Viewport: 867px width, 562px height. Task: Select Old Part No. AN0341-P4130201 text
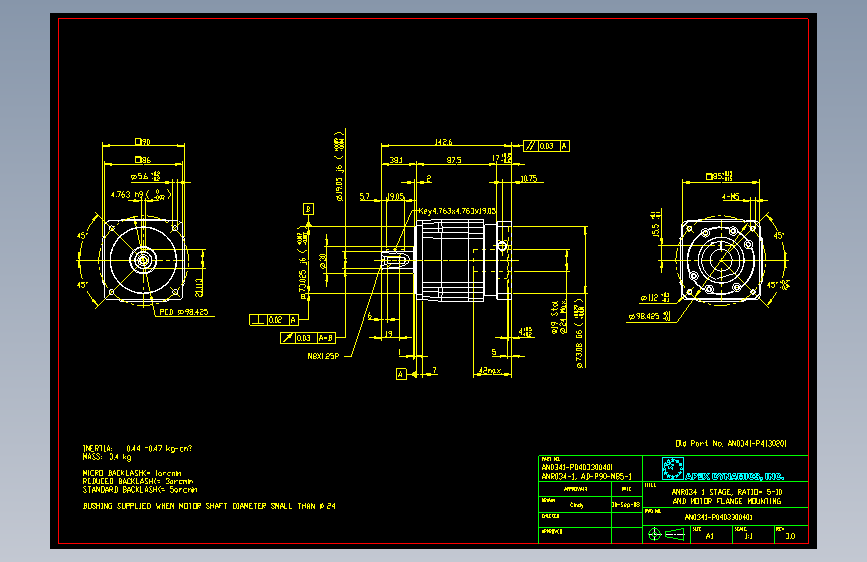coord(731,444)
